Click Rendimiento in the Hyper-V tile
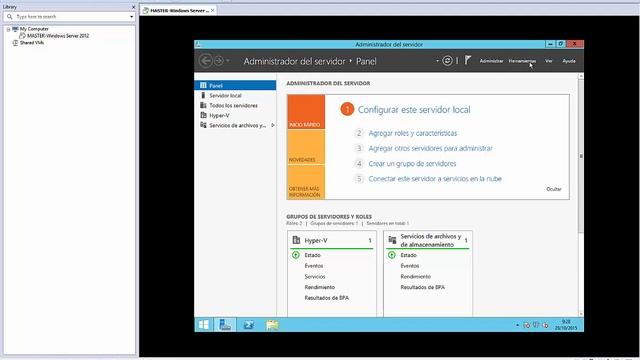Viewport: 640px width, 360px height. 320,287
